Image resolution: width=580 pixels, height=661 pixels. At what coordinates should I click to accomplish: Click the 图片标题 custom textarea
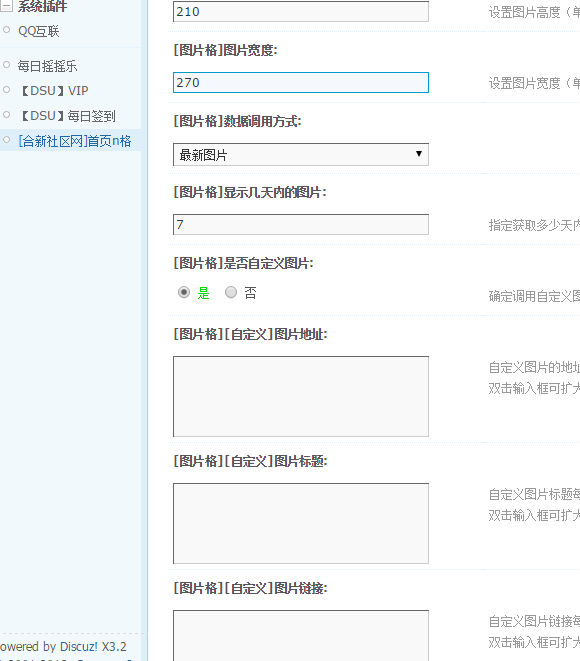click(x=301, y=523)
